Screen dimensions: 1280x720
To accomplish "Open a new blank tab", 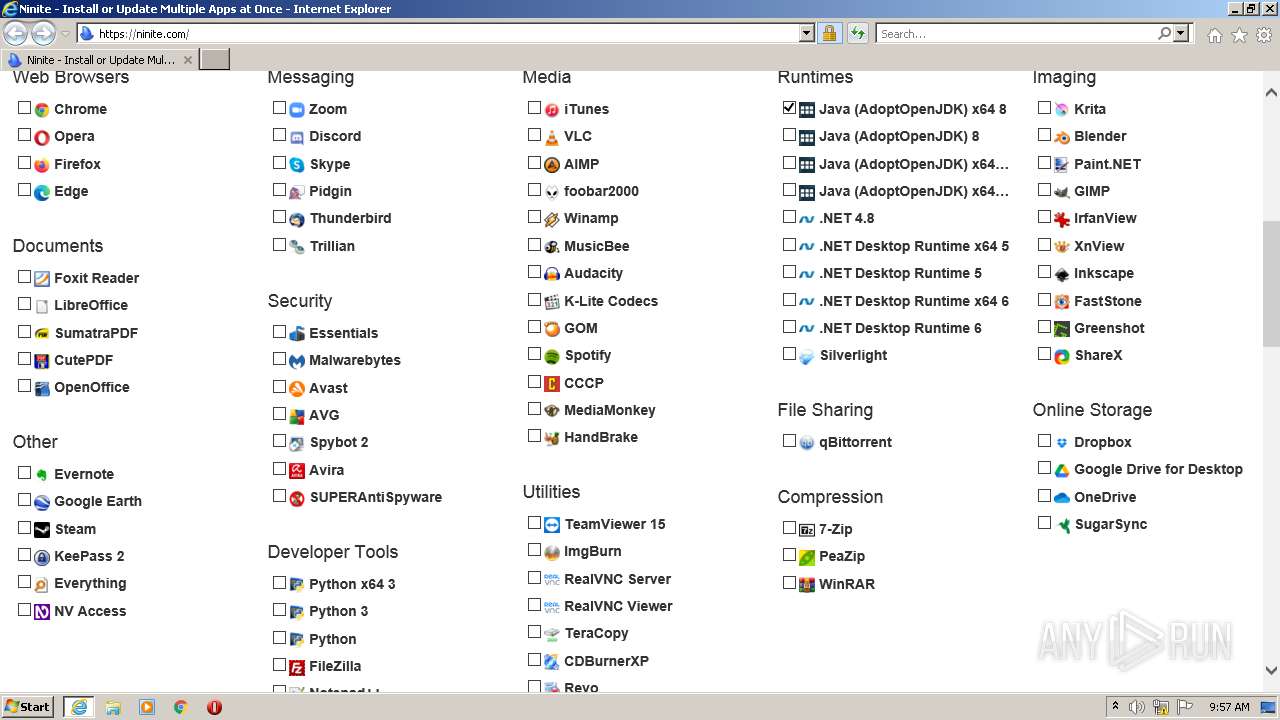I will 215,60.
